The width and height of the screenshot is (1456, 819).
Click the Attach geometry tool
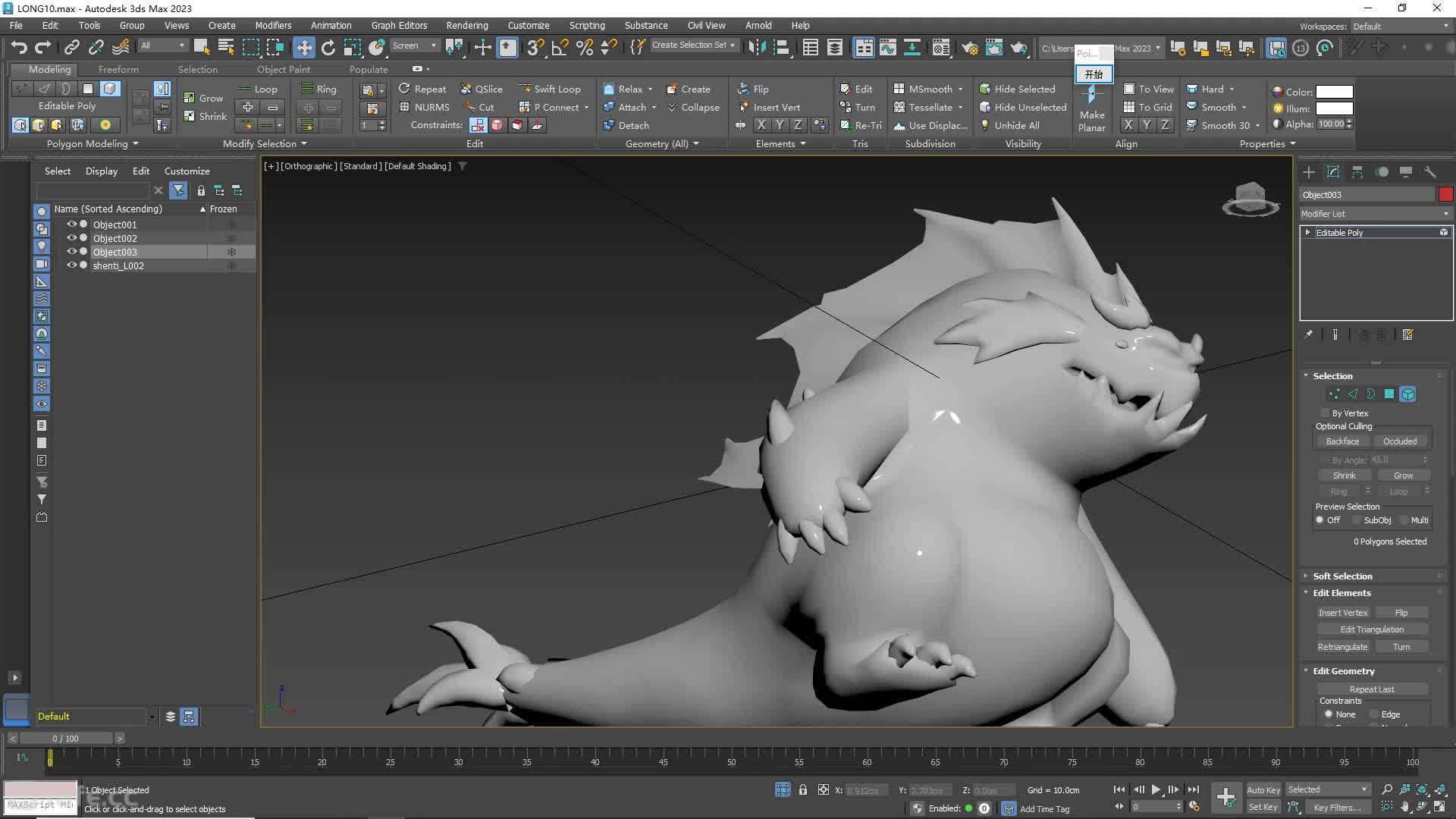tap(625, 107)
